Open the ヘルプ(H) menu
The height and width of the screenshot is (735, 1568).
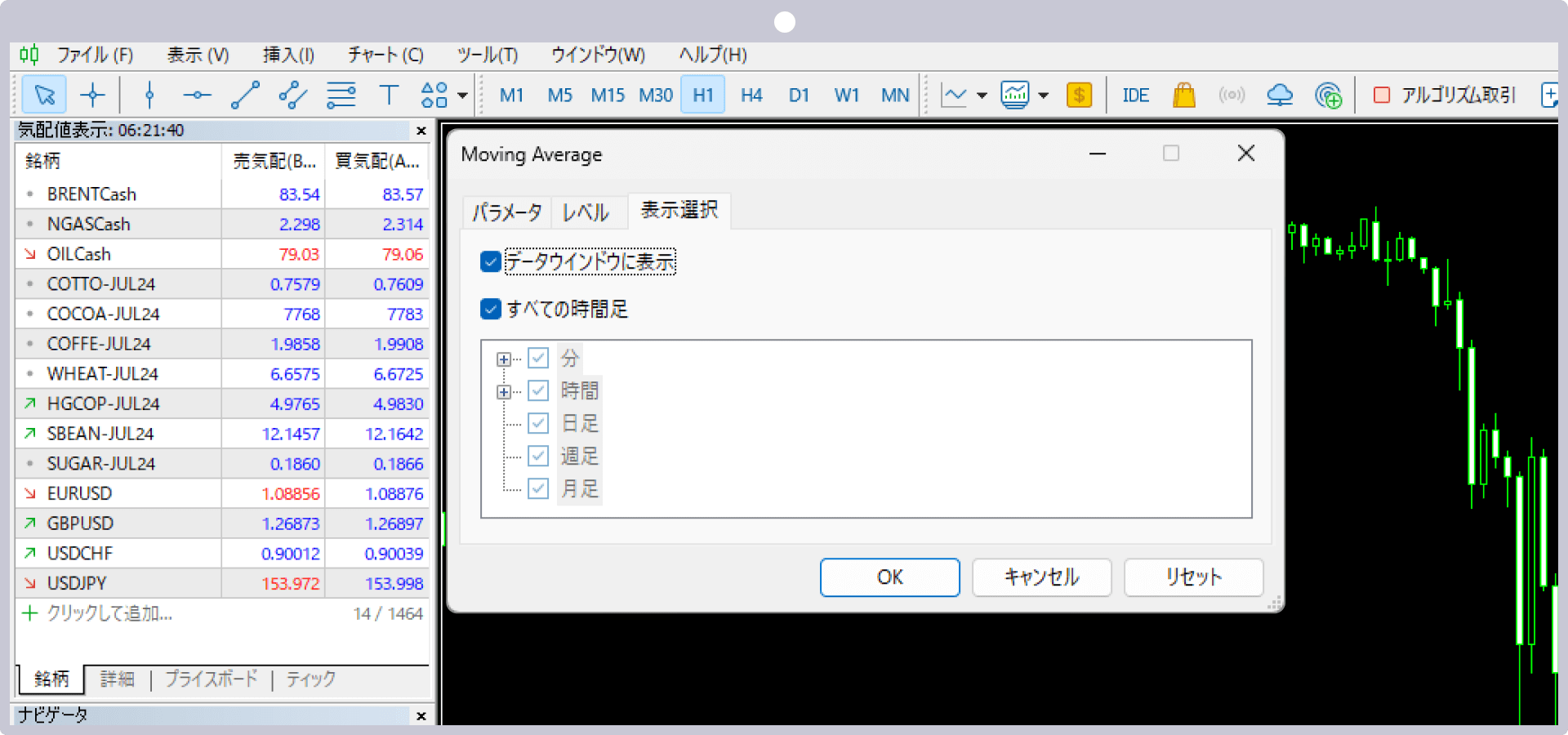tap(713, 55)
